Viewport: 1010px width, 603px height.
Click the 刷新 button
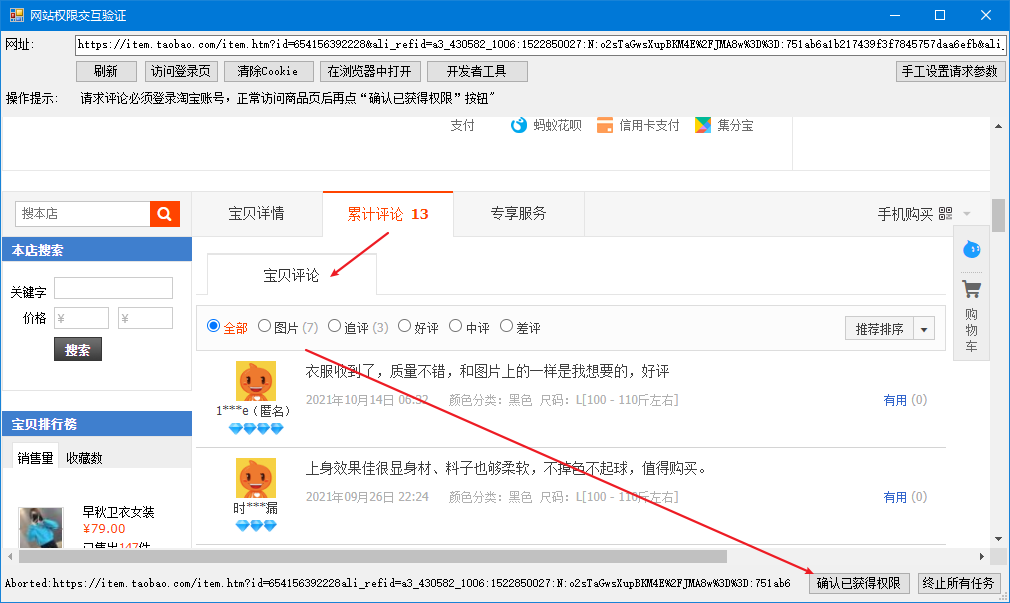pos(106,72)
